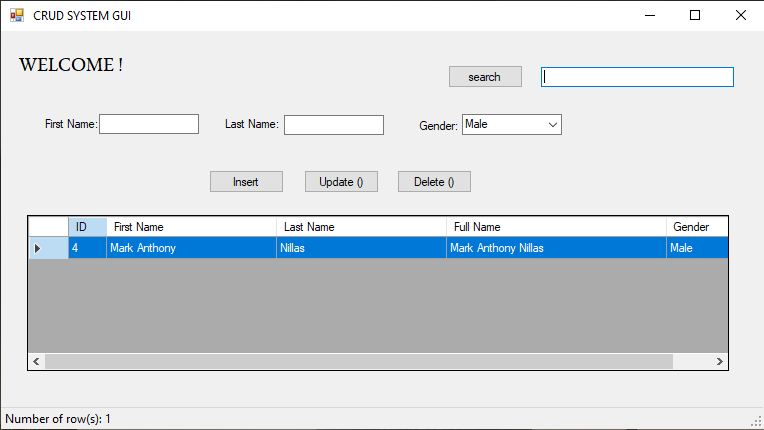Click the row selector arrow for row 4

[39, 248]
